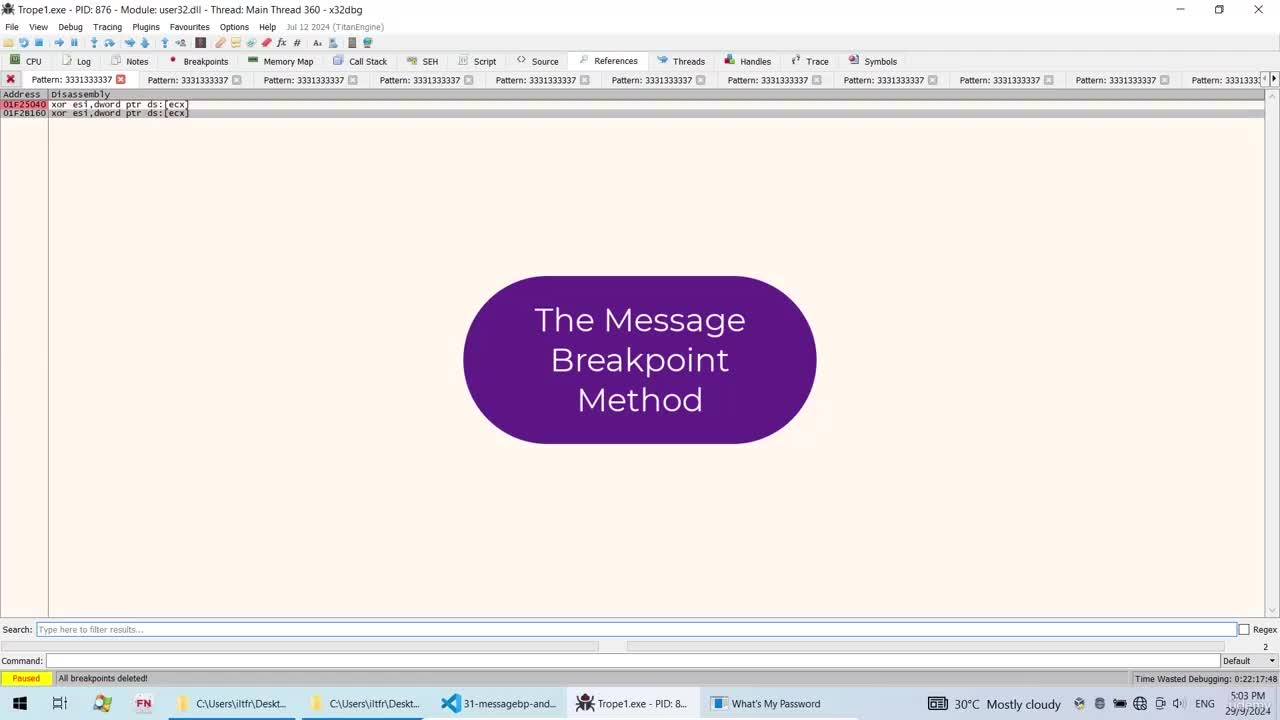Open the Plugins menu
This screenshot has height=720, width=1280.
point(146,27)
